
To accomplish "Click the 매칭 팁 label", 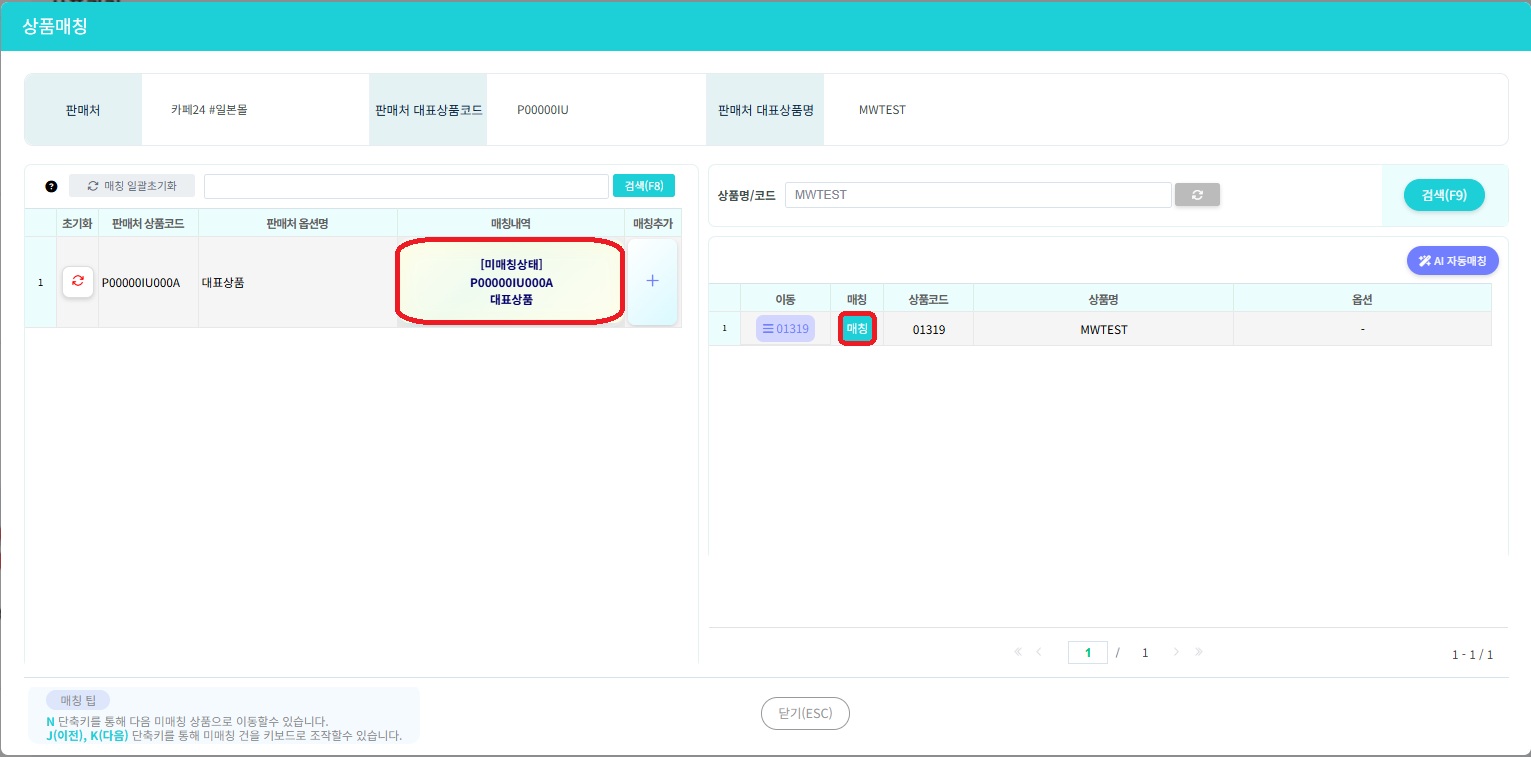I will 78,700.
